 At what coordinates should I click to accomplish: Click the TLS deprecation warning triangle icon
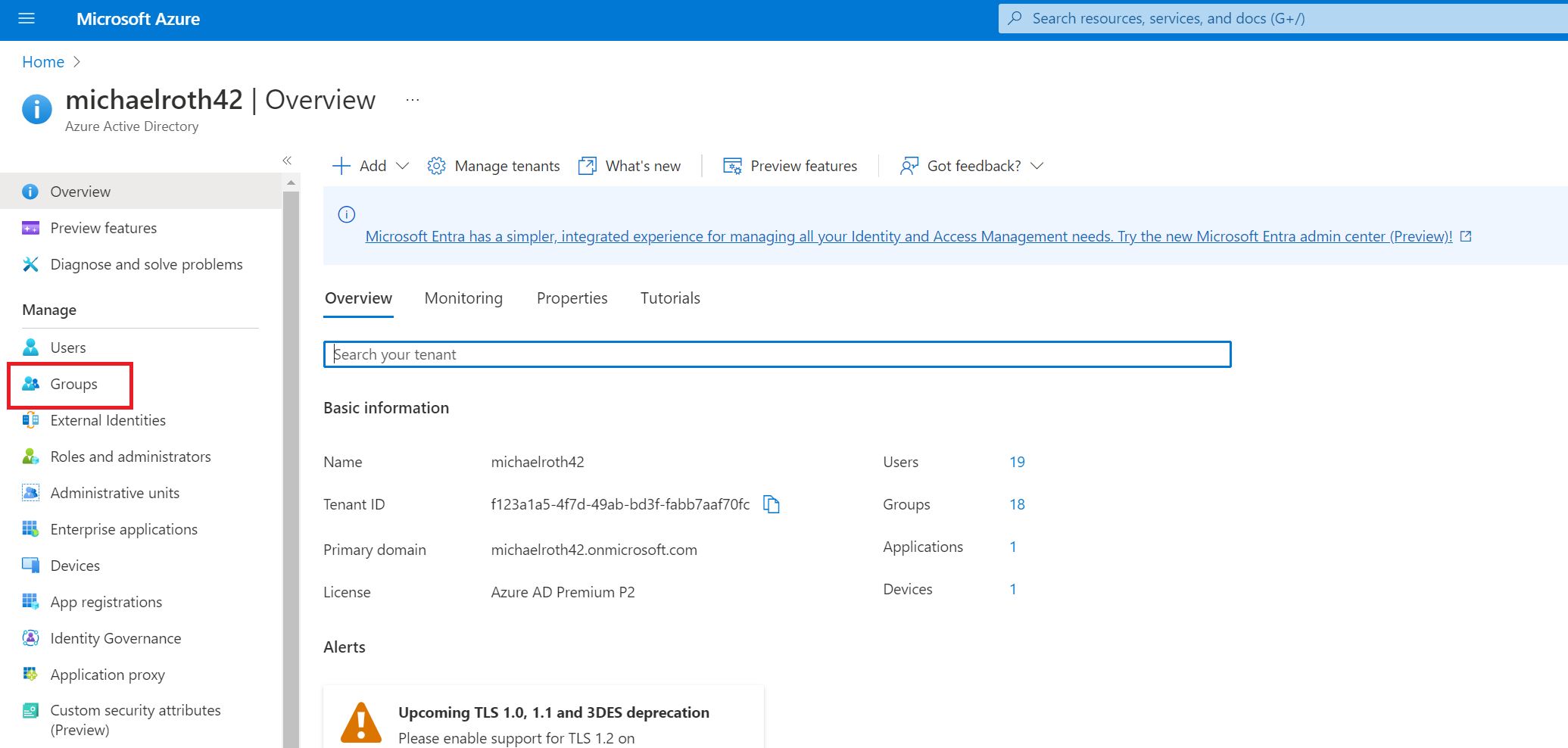tap(361, 722)
